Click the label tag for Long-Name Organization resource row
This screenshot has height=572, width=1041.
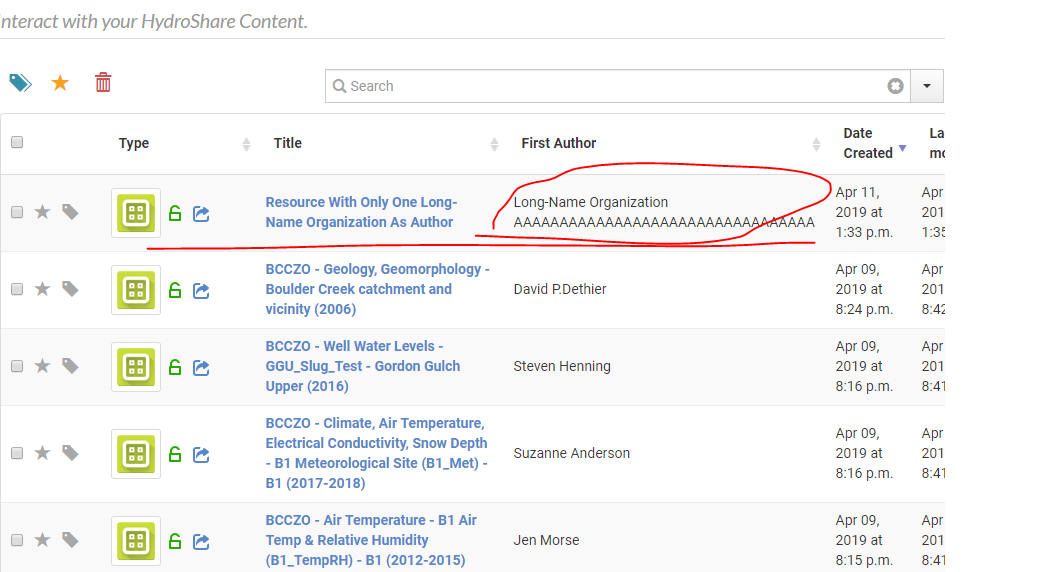coord(70,212)
